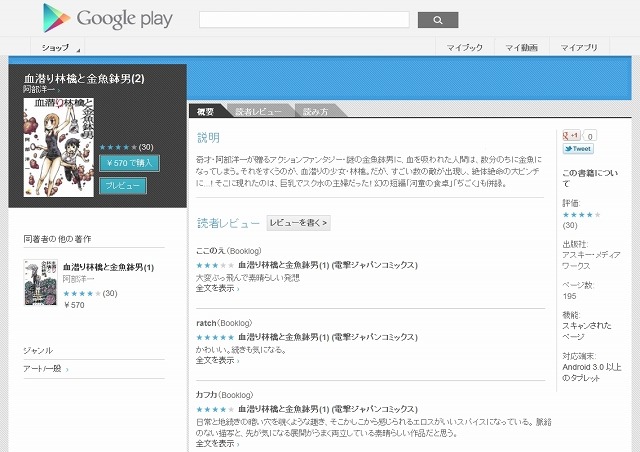Open マイ動画 in the top navigation
This screenshot has width=640, height=452.
[521, 47]
